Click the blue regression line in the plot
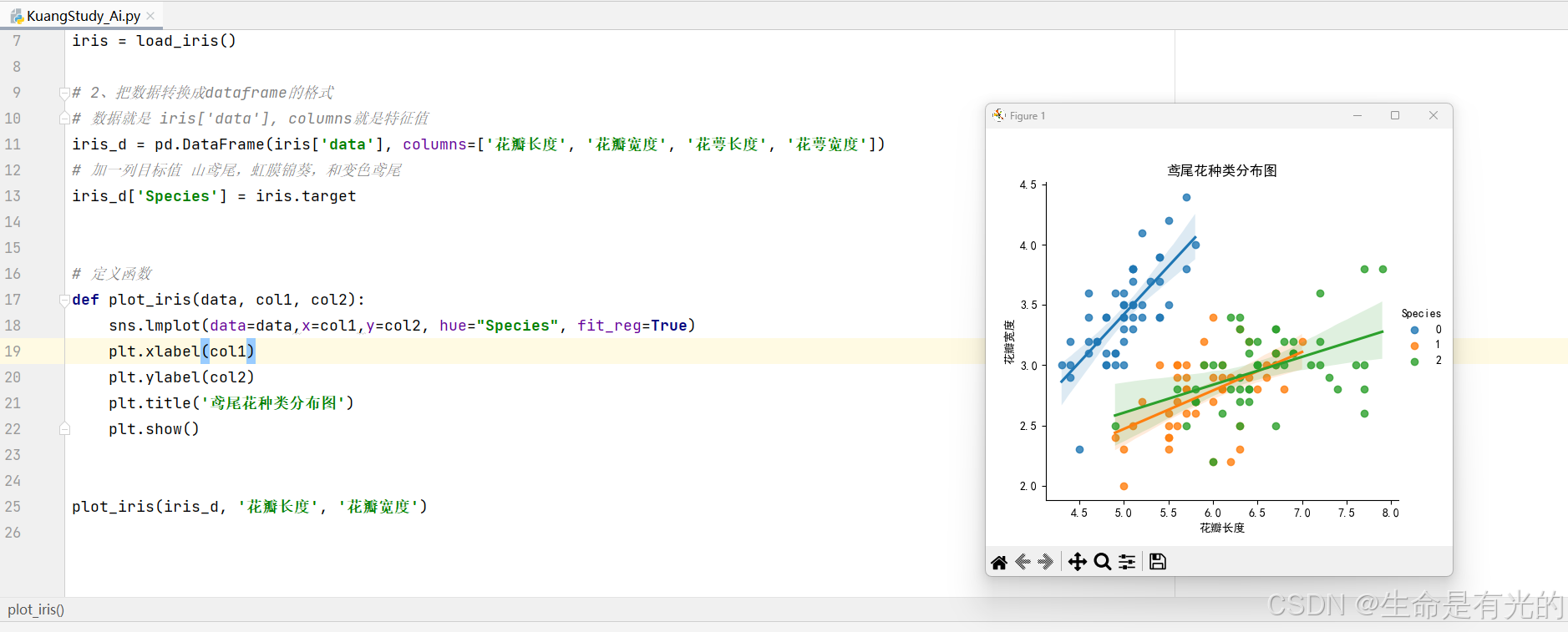 1129,311
